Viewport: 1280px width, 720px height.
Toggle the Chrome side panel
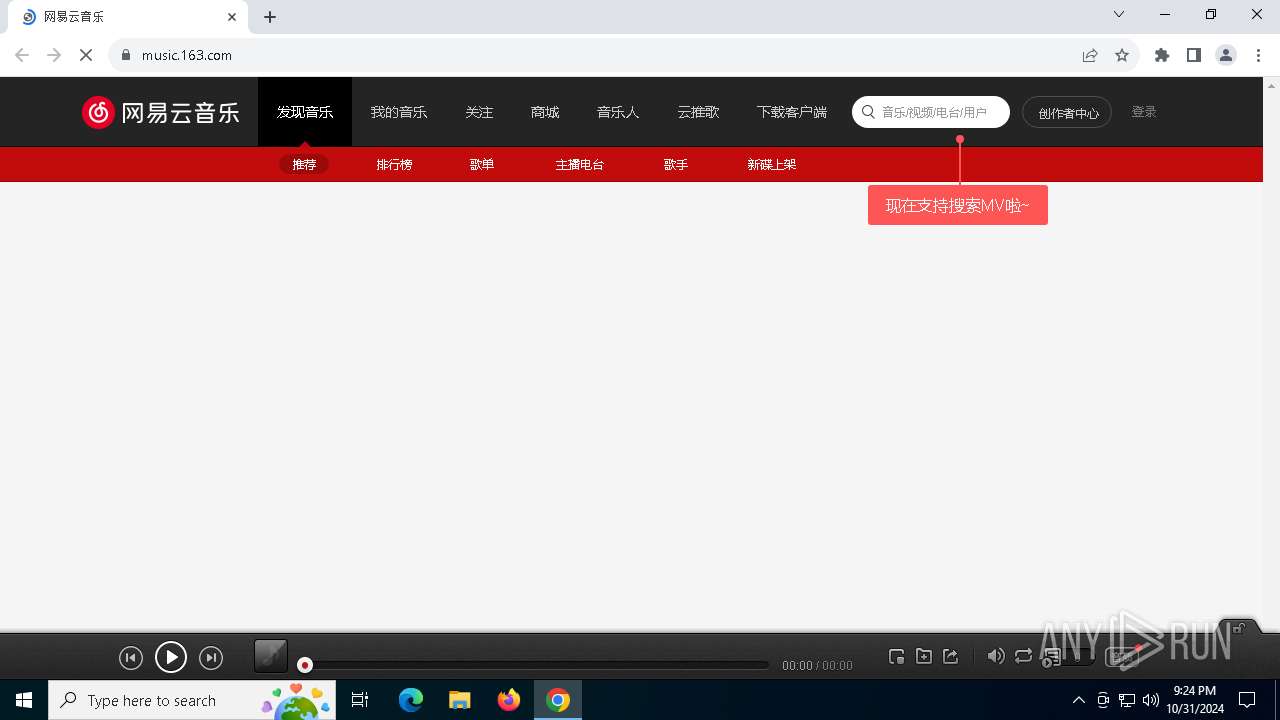[x=1194, y=55]
